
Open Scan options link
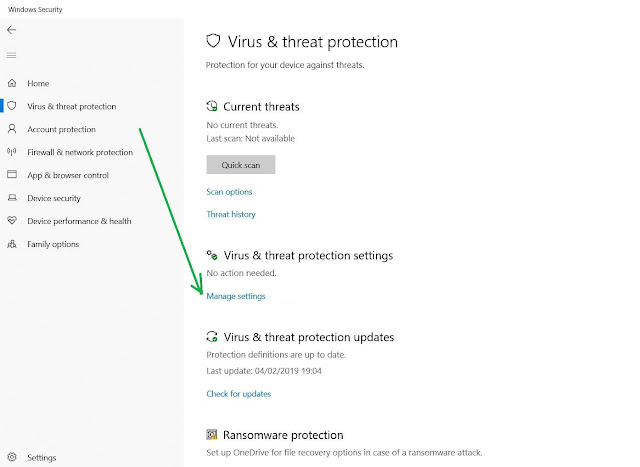[x=229, y=192]
